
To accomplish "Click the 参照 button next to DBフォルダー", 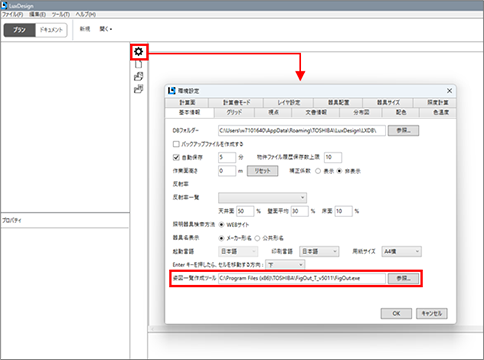I will [x=403, y=131].
